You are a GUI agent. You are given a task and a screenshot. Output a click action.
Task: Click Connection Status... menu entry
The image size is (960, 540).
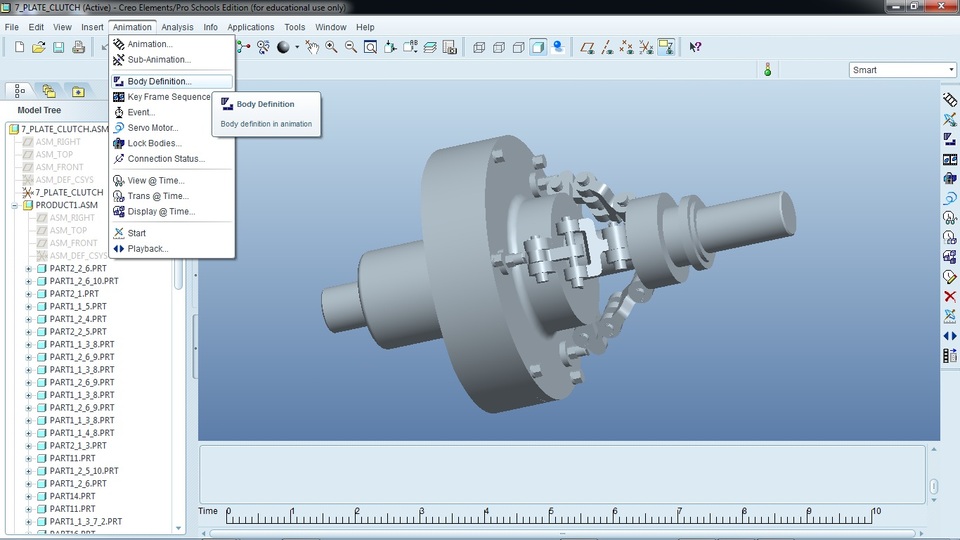point(166,159)
